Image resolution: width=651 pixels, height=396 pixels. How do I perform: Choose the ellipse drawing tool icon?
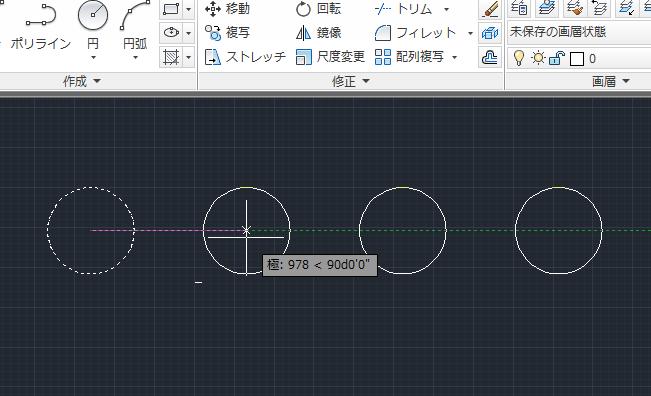[x=171, y=32]
